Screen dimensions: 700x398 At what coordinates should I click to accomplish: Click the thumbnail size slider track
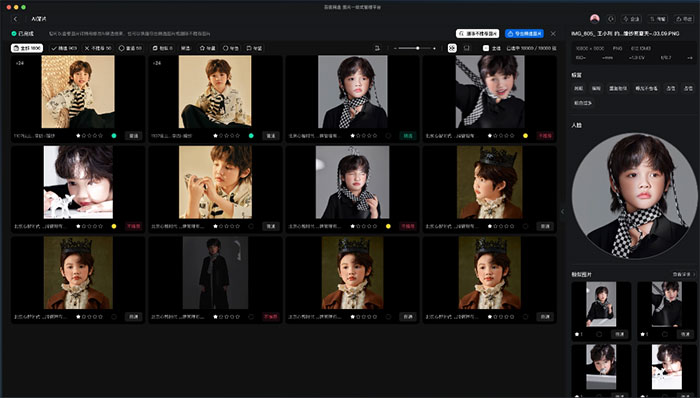(x=414, y=48)
